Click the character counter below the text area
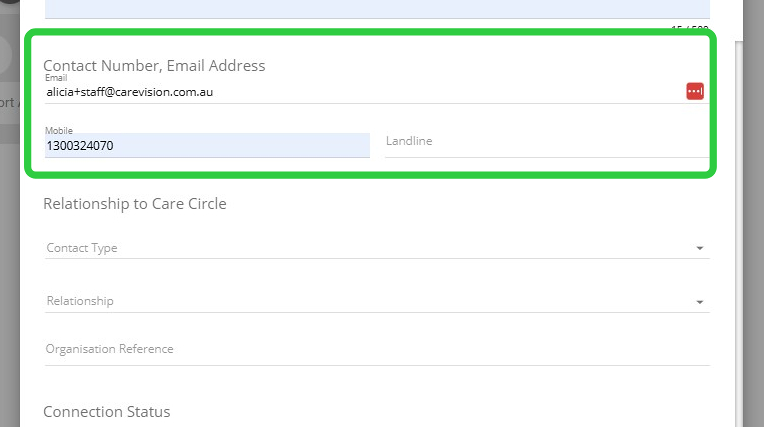The height and width of the screenshot is (427, 764). pyautogui.click(x=690, y=29)
